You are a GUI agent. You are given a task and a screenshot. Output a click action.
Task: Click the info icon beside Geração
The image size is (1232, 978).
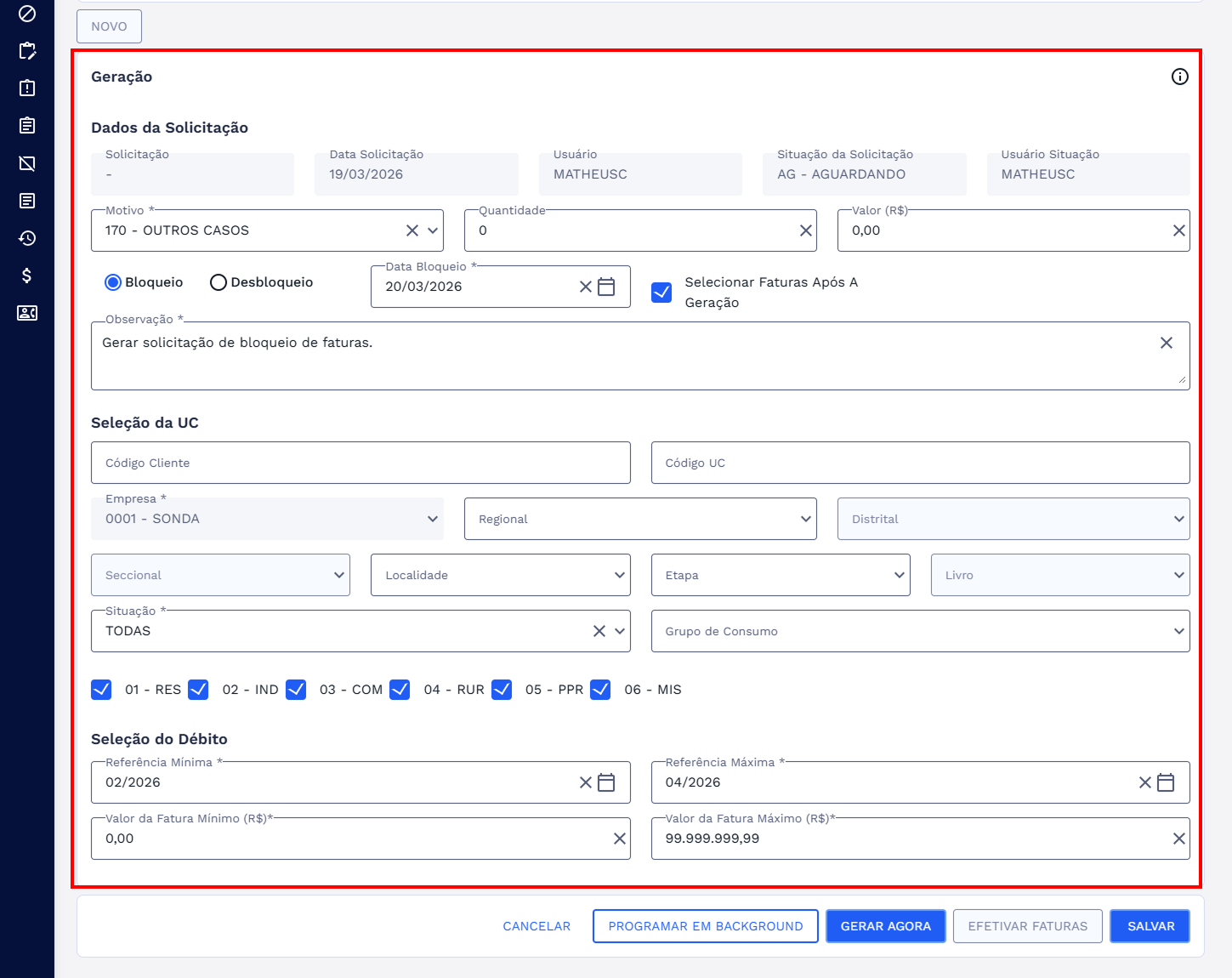click(x=1179, y=77)
